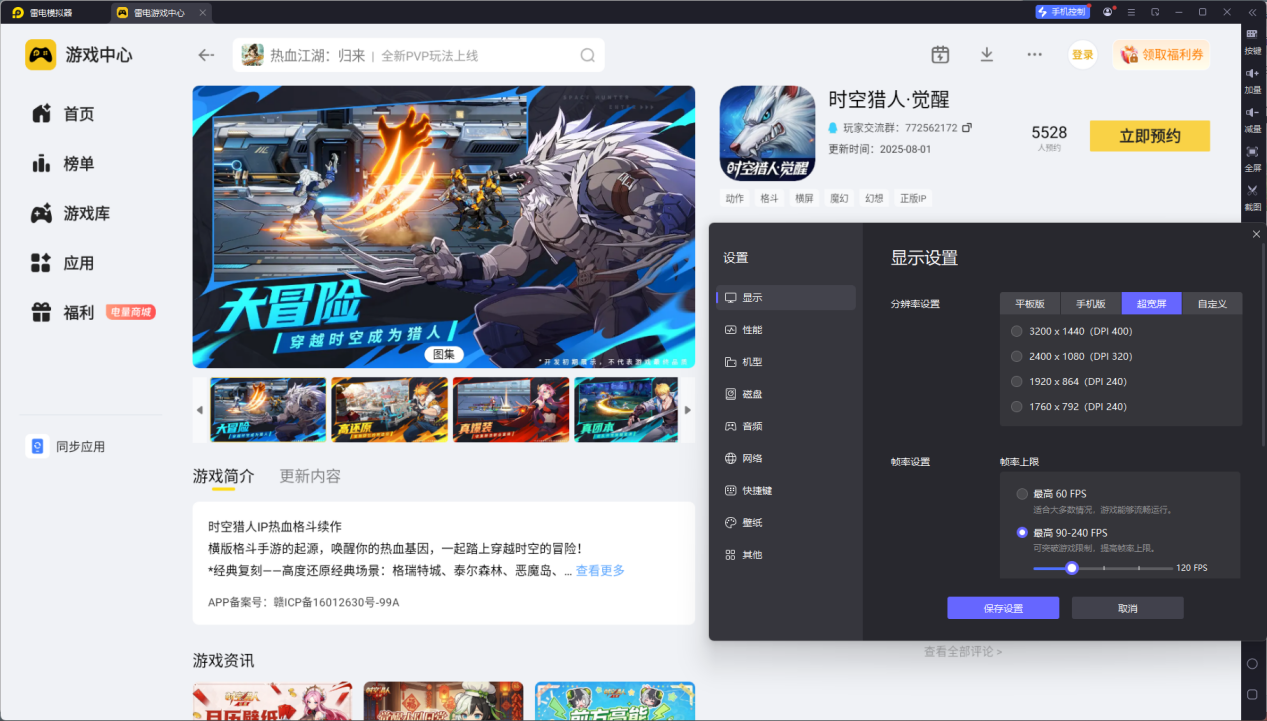Viewport: 1267px width, 721px height.
Task: Click the 保存设置 button
Action: (1003, 608)
